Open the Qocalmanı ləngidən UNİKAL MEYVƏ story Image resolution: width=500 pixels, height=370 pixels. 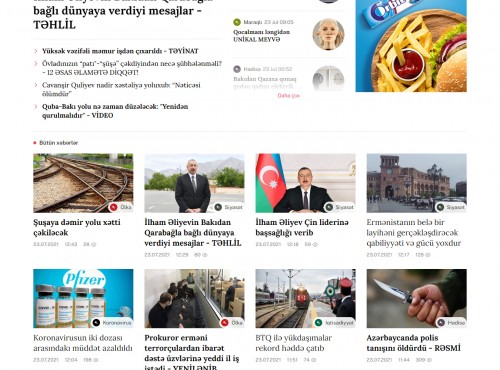(x=261, y=36)
